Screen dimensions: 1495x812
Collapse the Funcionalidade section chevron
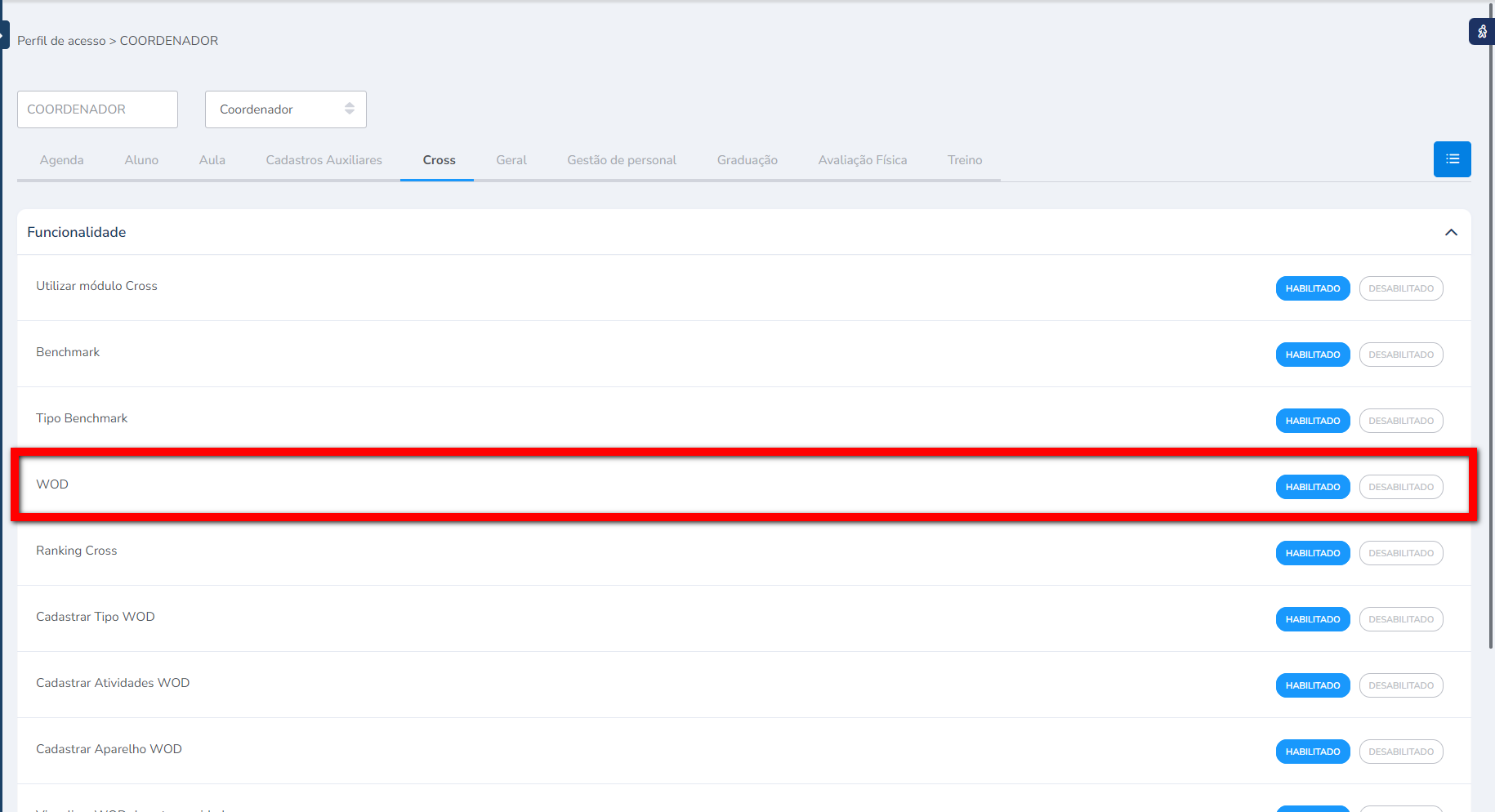point(1451,233)
